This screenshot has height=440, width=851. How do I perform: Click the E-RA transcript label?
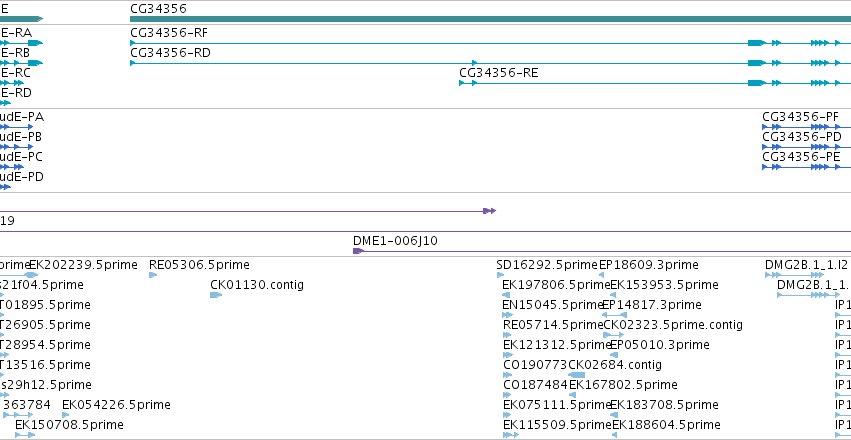pyautogui.click(x=16, y=33)
